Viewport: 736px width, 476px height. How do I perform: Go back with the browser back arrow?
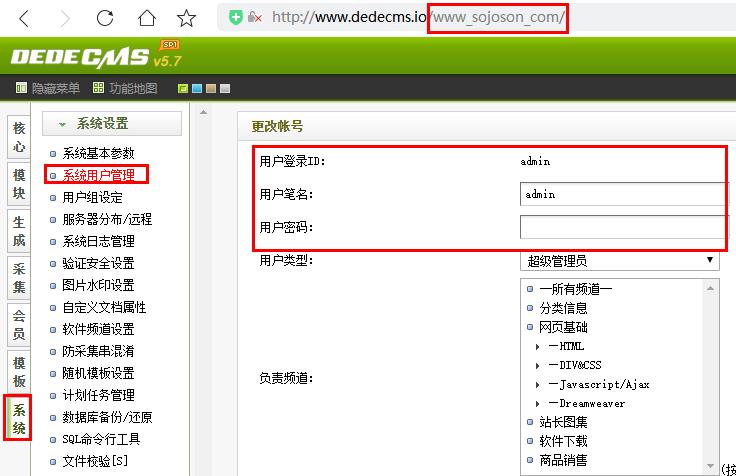tap(24, 18)
